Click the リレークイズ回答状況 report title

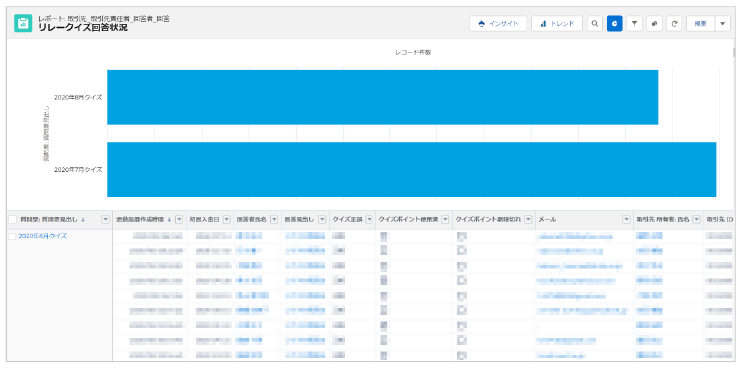[83, 28]
